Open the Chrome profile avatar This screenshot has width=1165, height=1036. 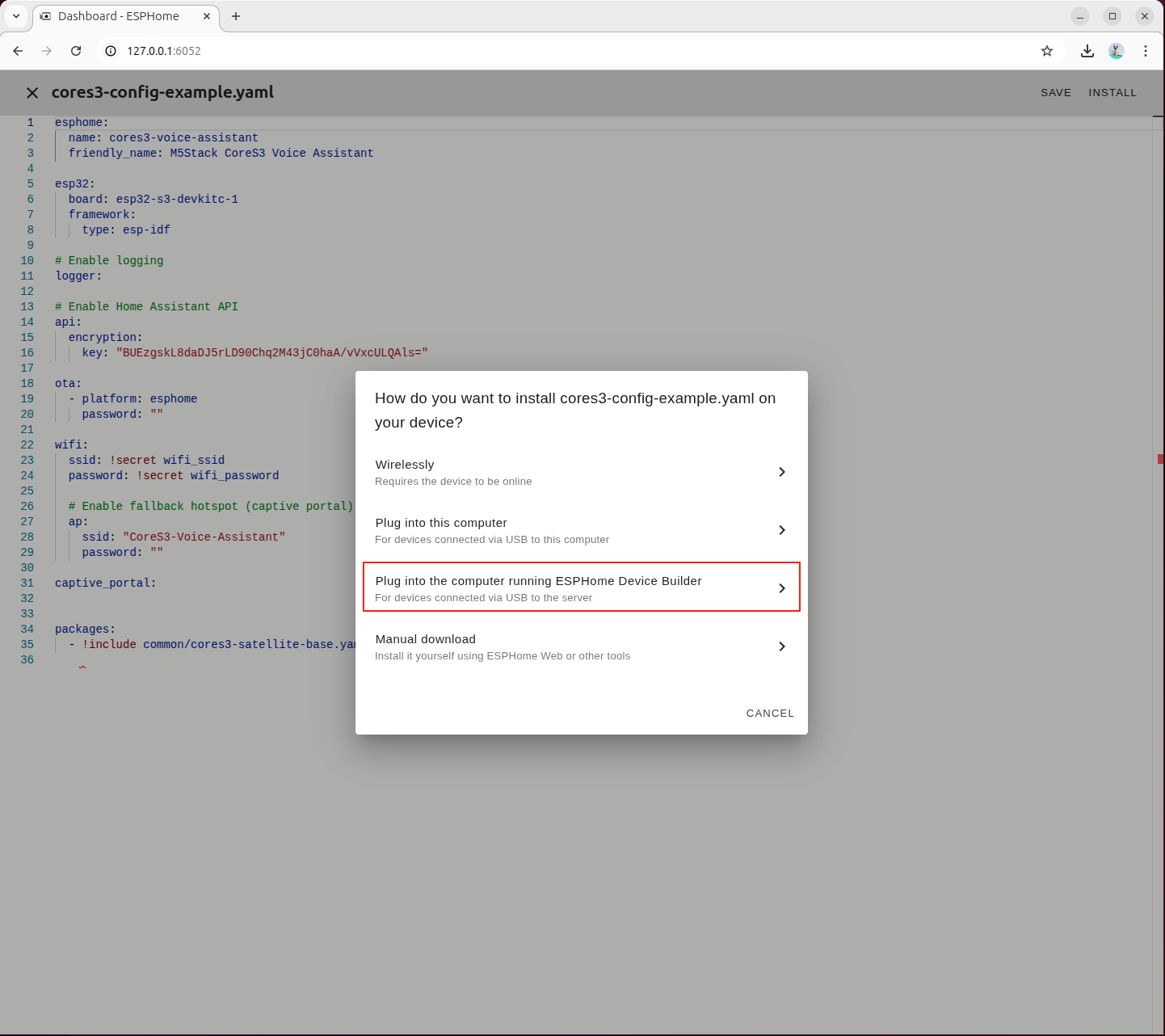[x=1117, y=51]
